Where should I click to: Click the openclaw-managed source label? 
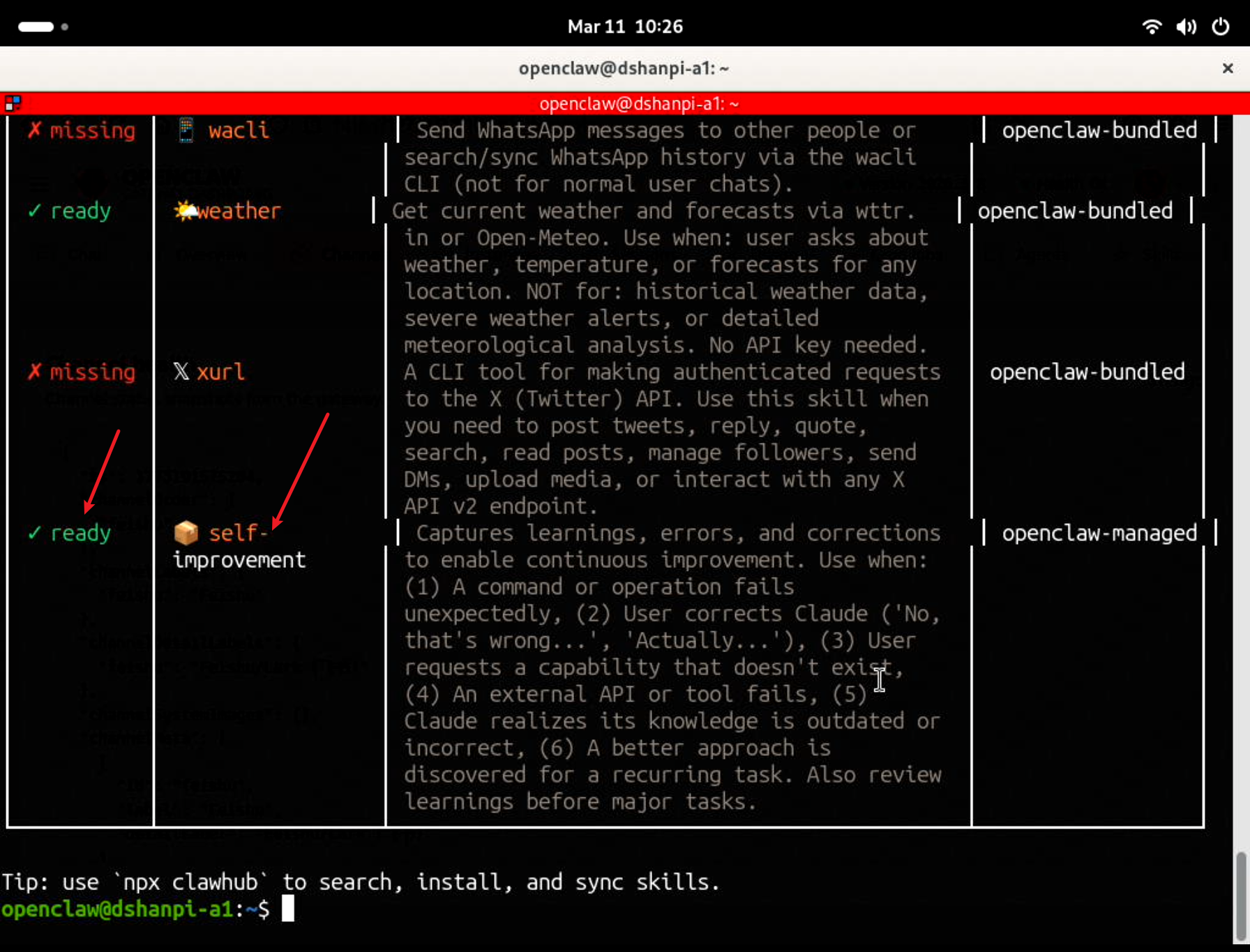1099,533
